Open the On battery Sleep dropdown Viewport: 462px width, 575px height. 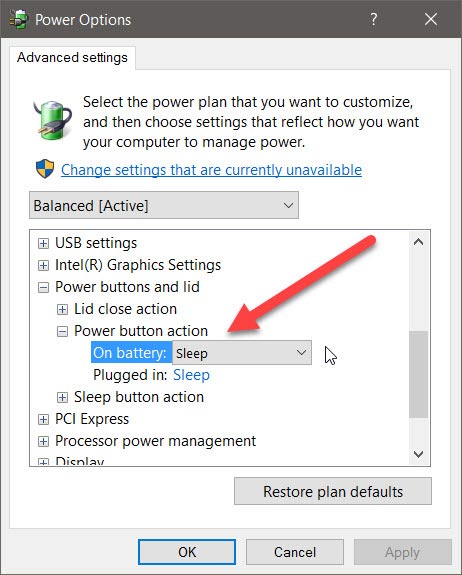tap(242, 353)
